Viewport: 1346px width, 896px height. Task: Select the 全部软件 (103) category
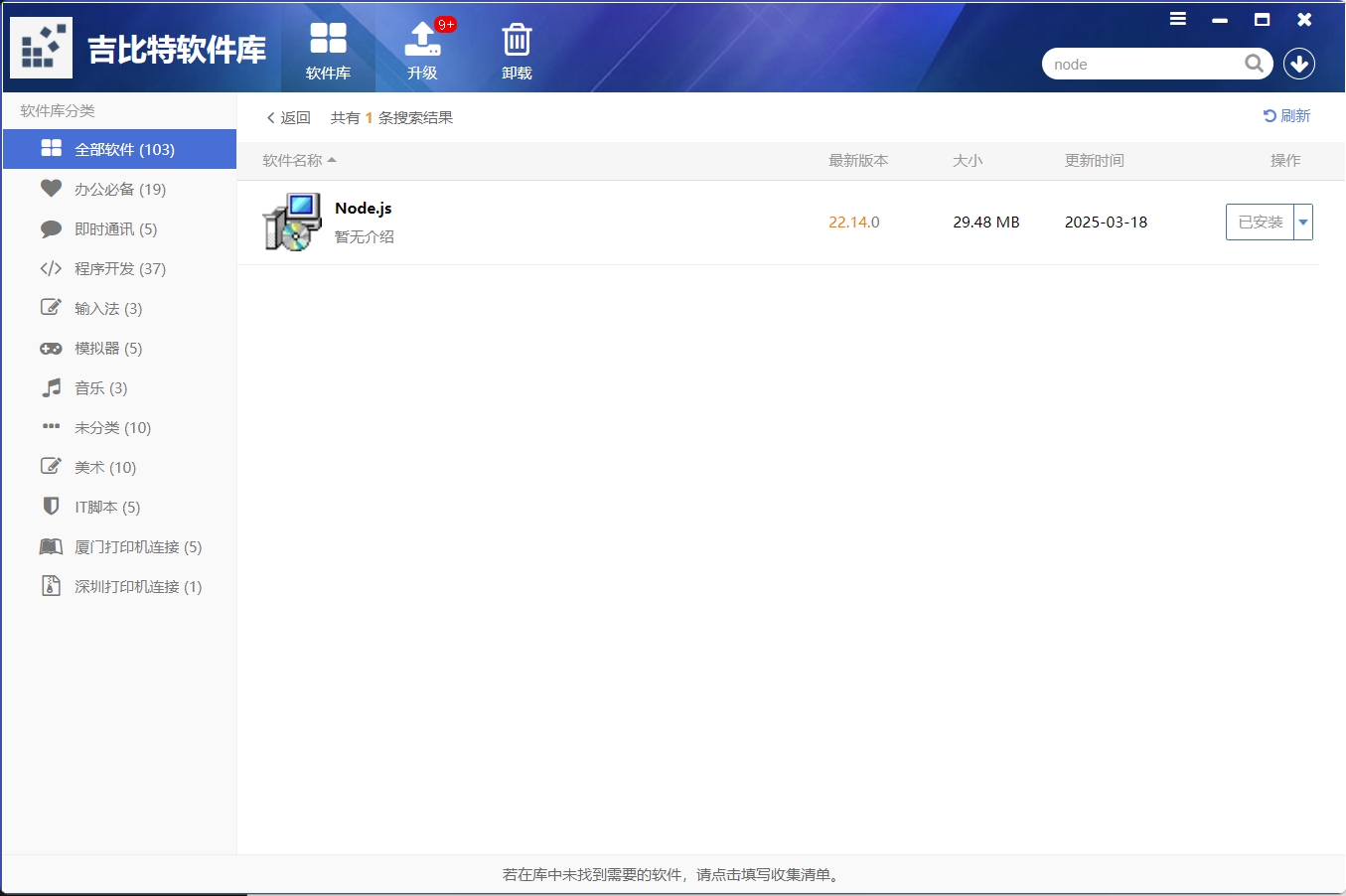(x=124, y=150)
